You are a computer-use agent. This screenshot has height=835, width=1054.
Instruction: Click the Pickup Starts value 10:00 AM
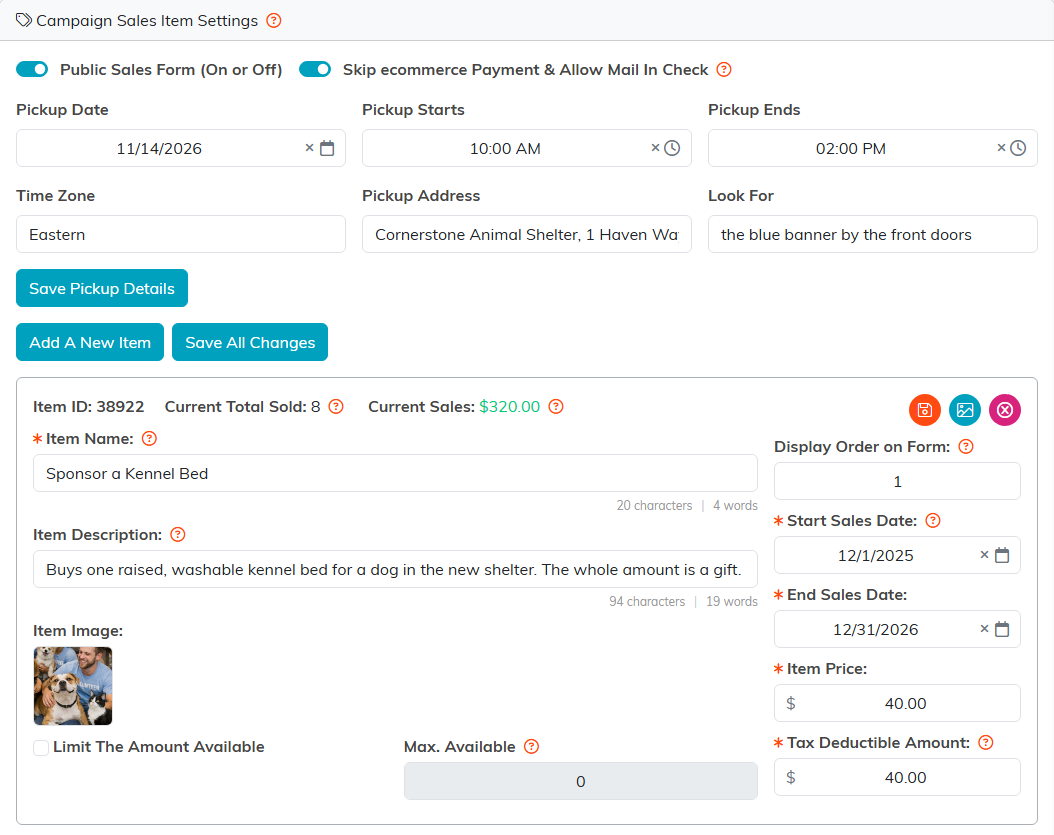(x=505, y=149)
